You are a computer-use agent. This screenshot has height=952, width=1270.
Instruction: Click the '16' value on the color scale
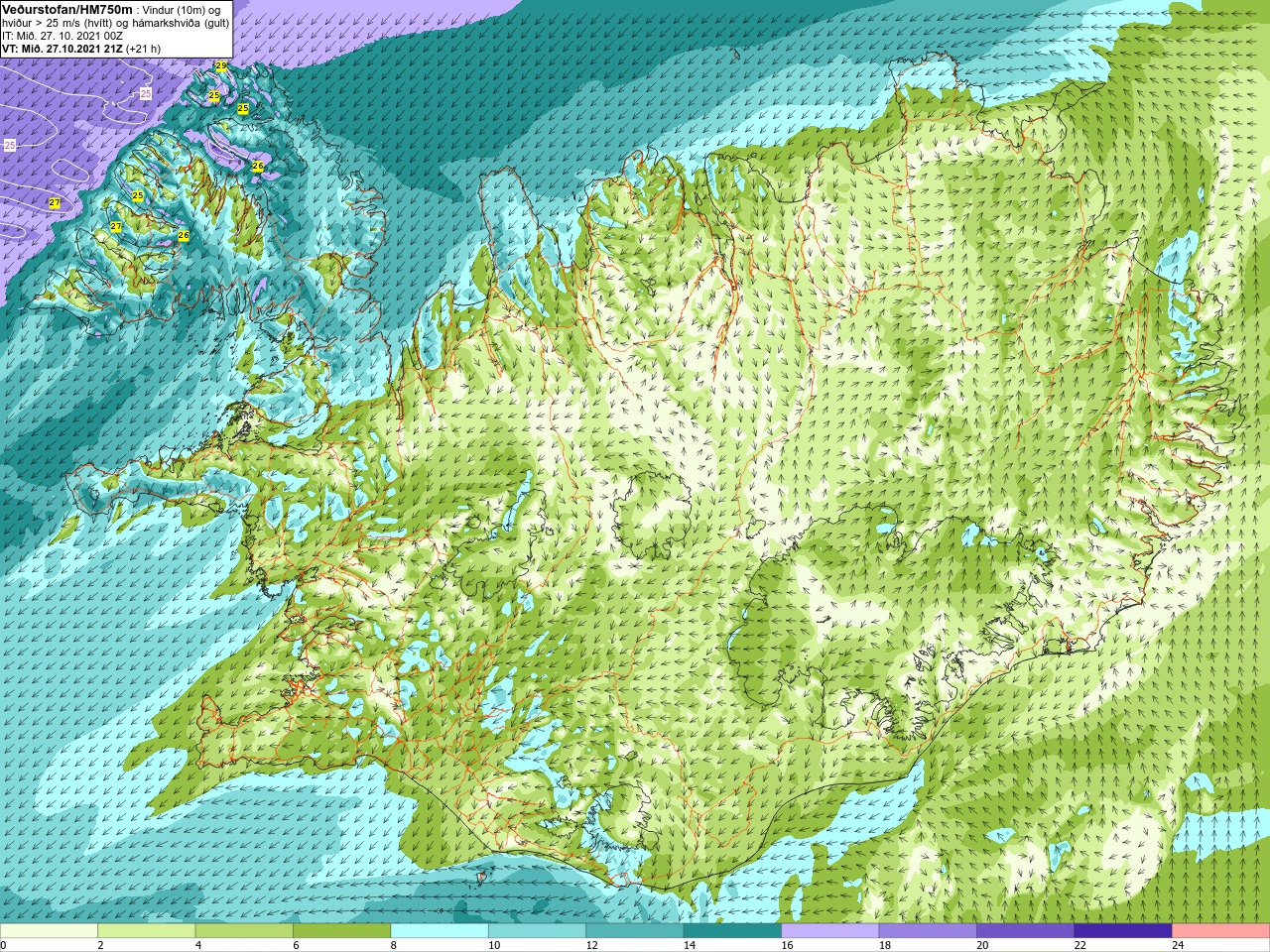coord(788,945)
